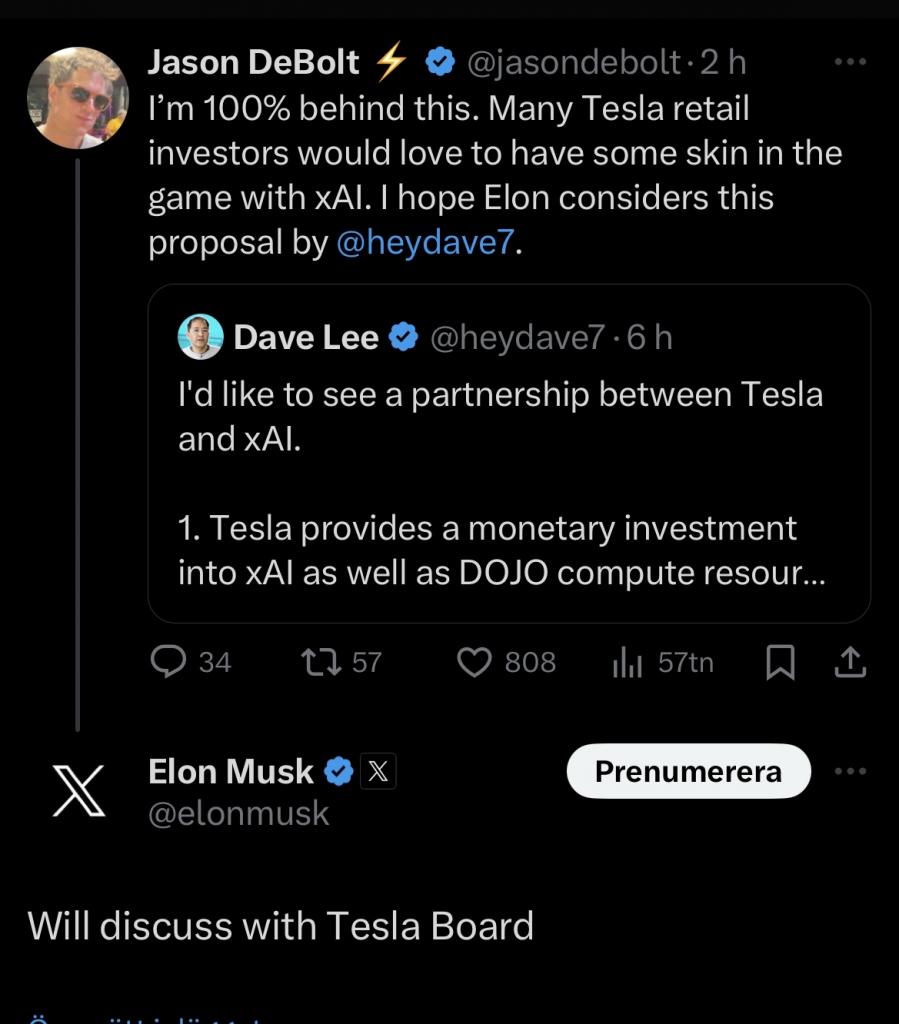Open Elon Musk's X affiliation badge
The width and height of the screenshot is (899, 1024).
(x=378, y=771)
